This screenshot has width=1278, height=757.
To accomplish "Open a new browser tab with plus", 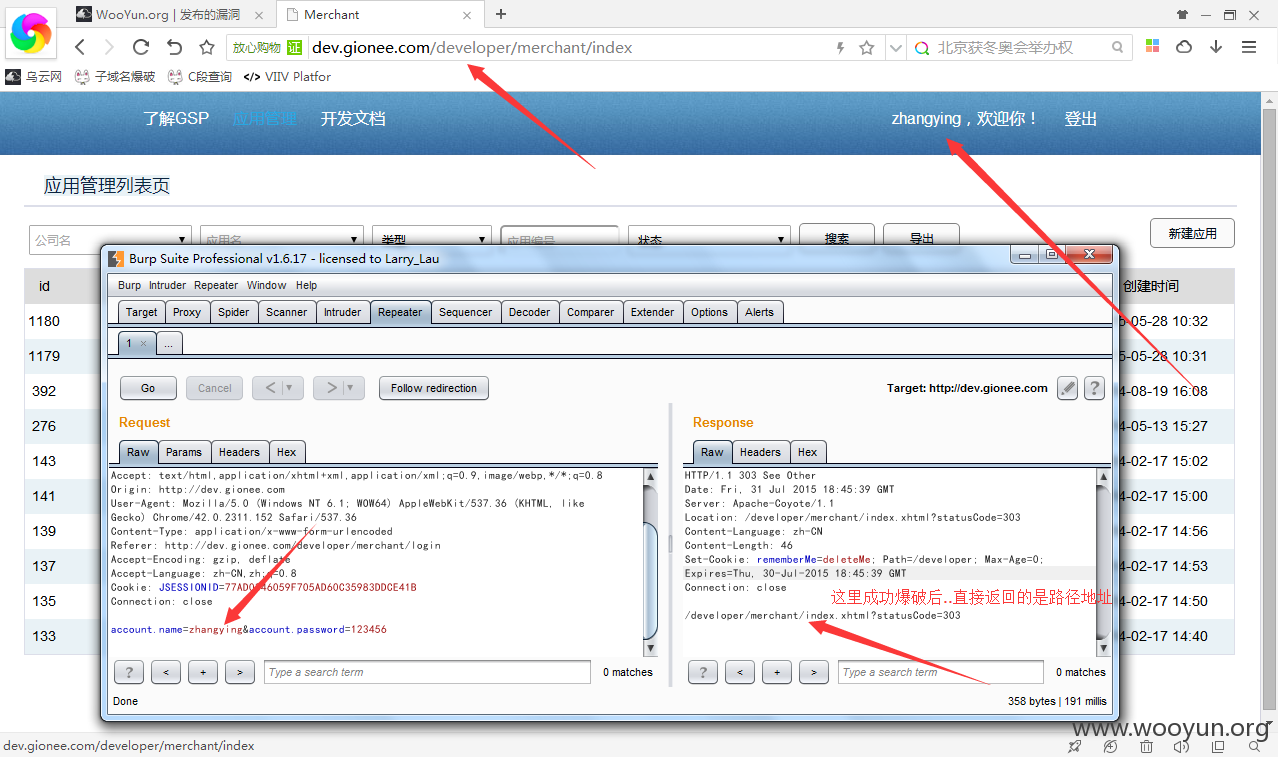I will point(501,14).
